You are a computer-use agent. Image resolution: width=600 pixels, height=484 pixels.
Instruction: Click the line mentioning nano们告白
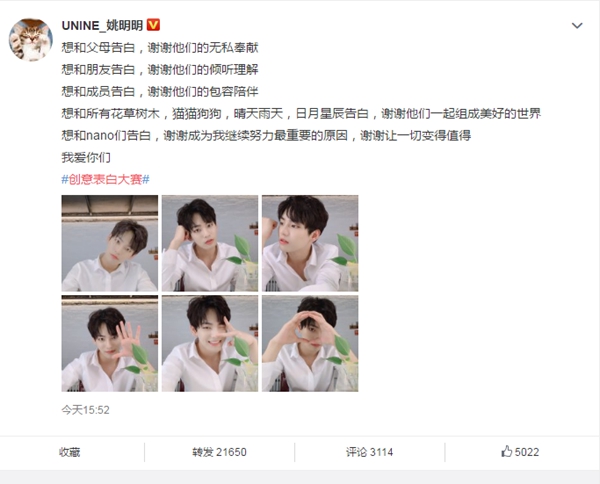point(266,135)
